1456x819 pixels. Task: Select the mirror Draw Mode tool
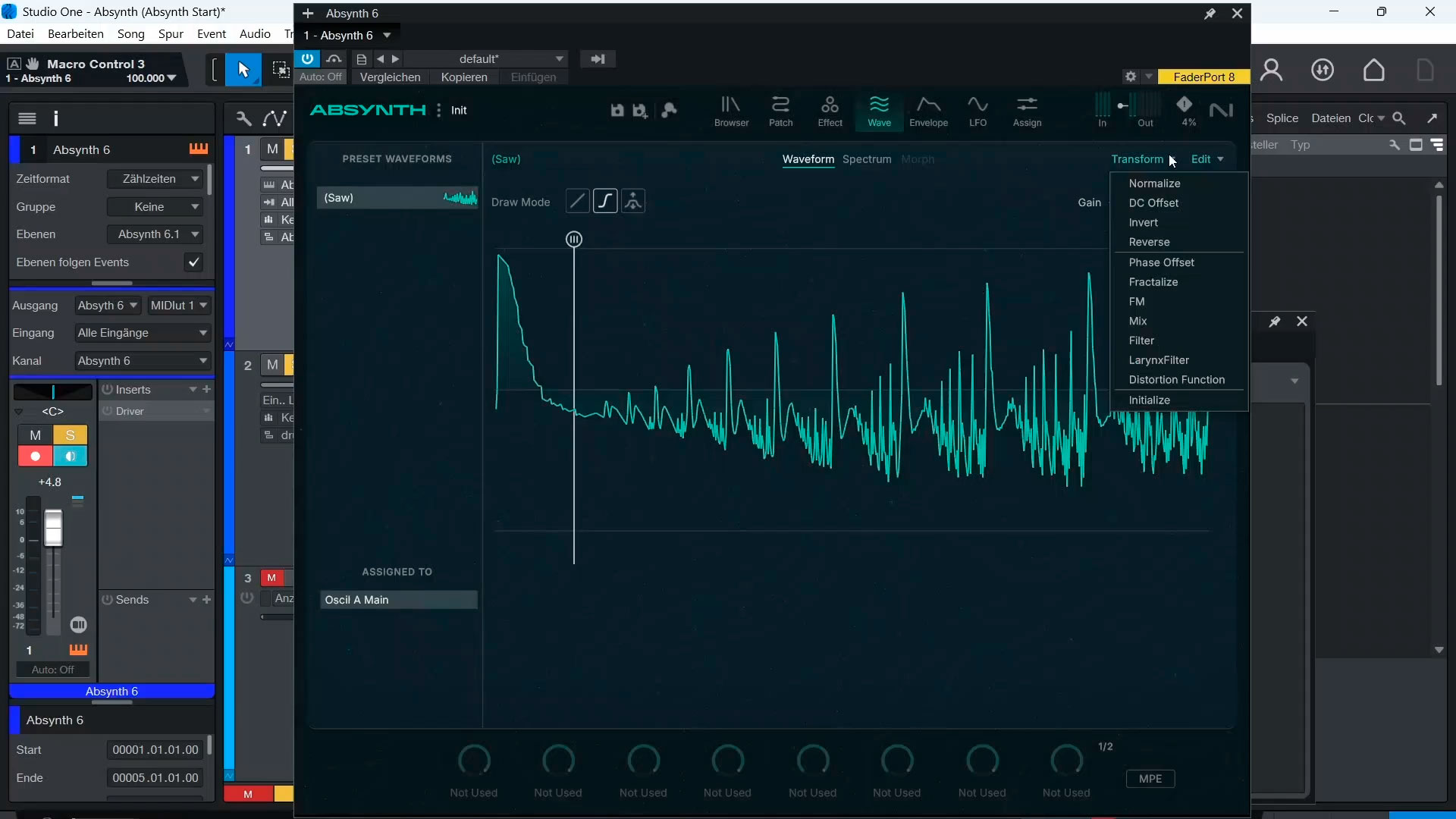pos(633,201)
